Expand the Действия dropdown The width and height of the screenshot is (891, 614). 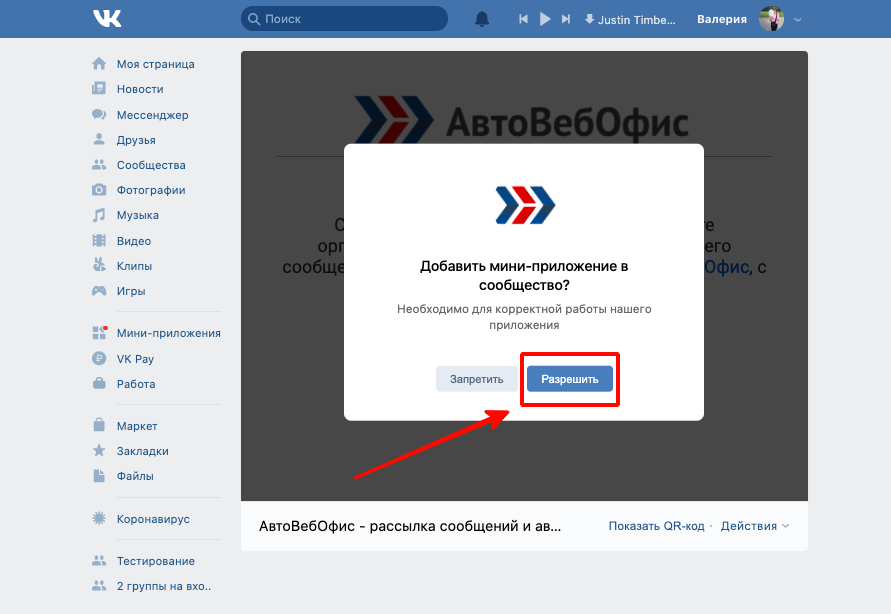[x=755, y=526]
